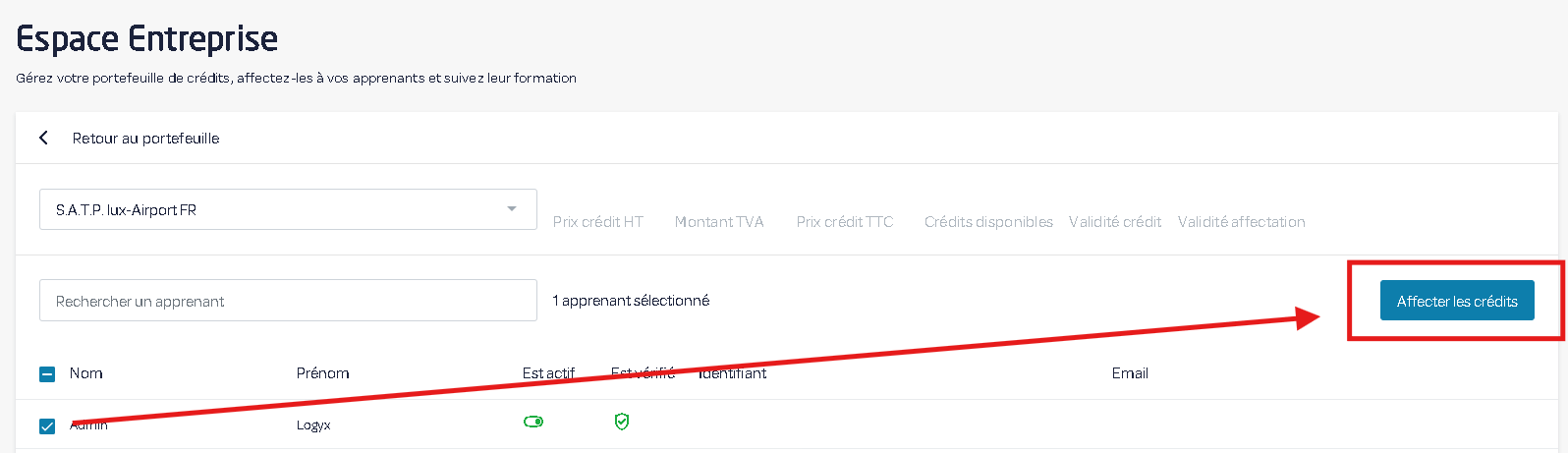
Task: Sort by the Nom column header
Action: click(86, 373)
